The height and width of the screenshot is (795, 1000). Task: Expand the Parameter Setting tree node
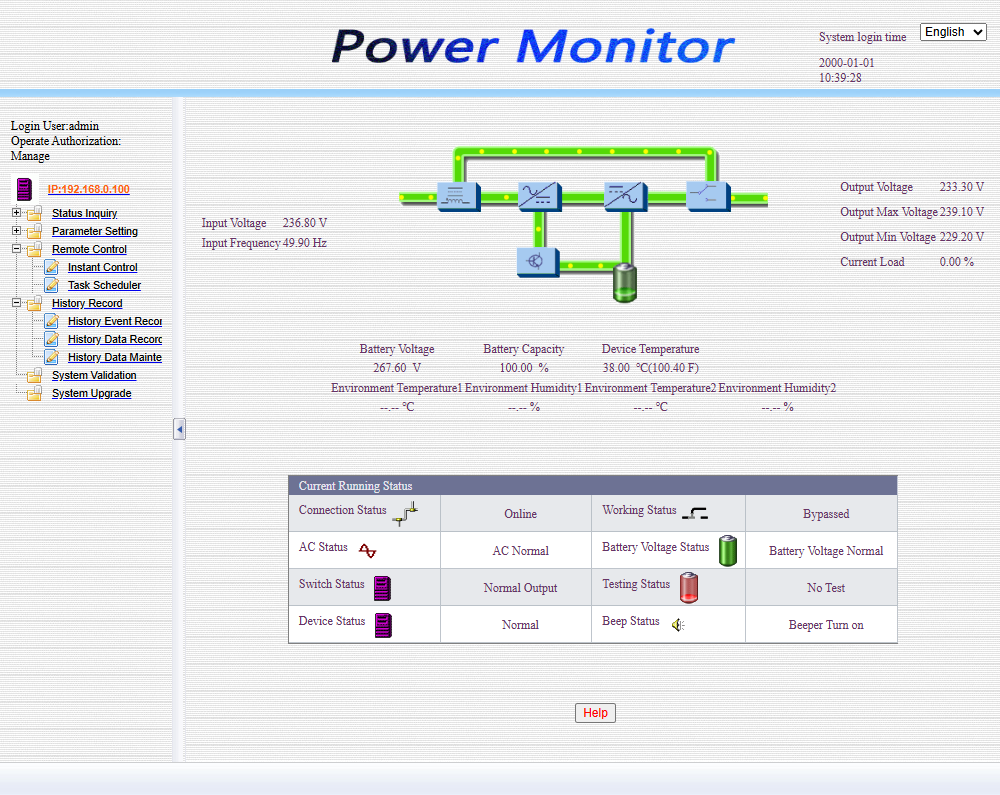16,231
